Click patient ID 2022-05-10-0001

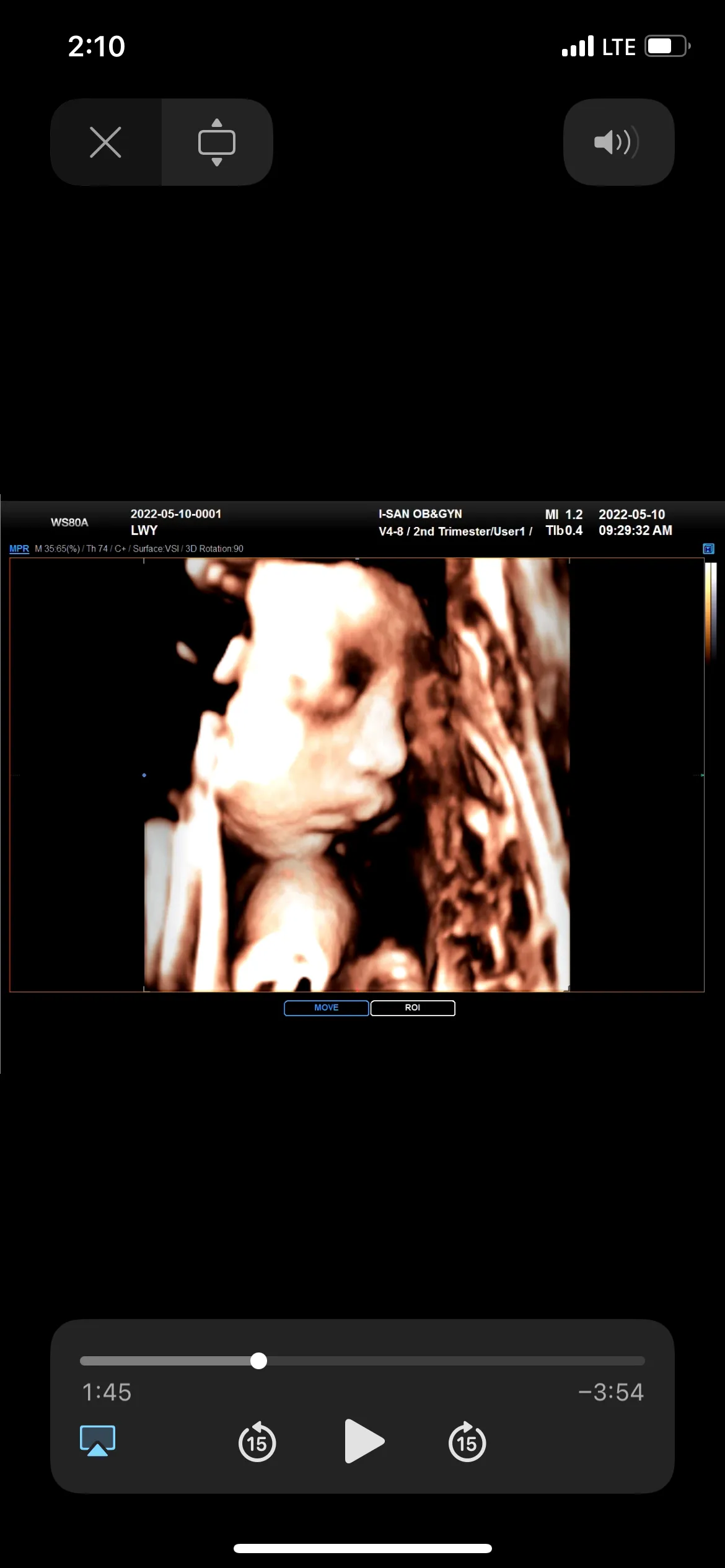(176, 513)
